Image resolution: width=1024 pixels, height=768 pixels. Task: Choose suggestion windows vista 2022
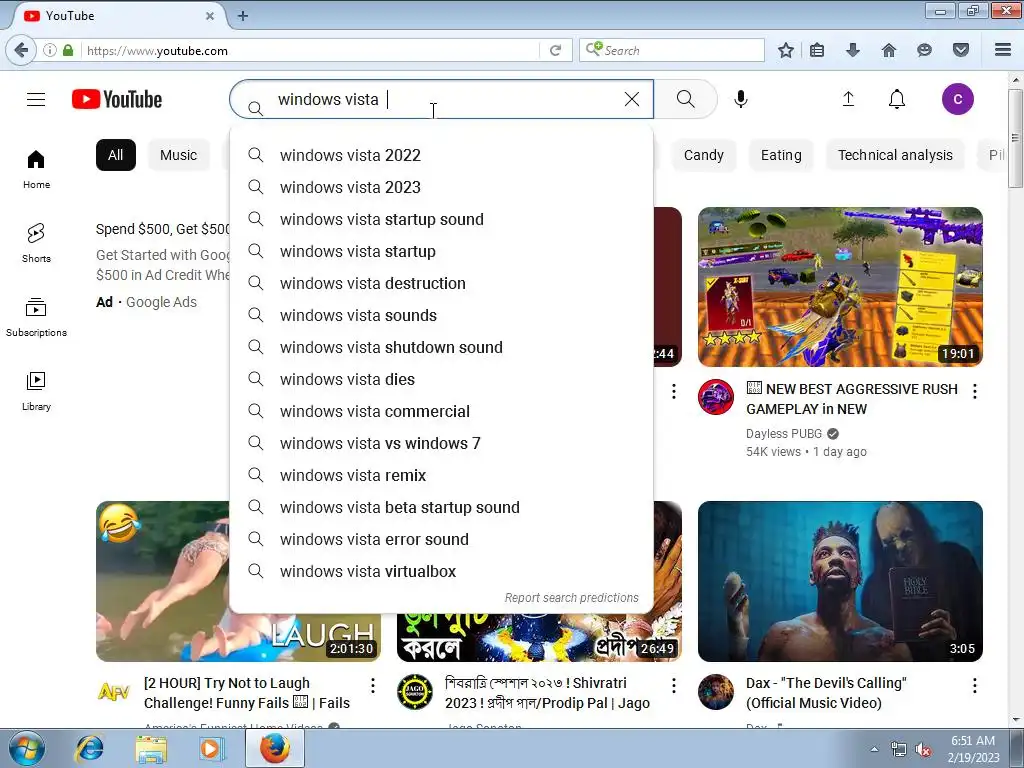[x=441, y=155]
